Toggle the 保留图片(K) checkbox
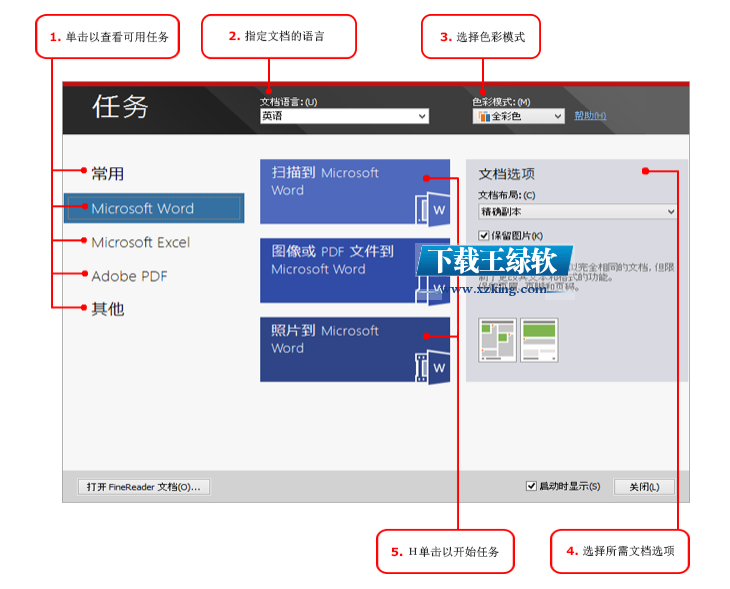 pos(484,235)
